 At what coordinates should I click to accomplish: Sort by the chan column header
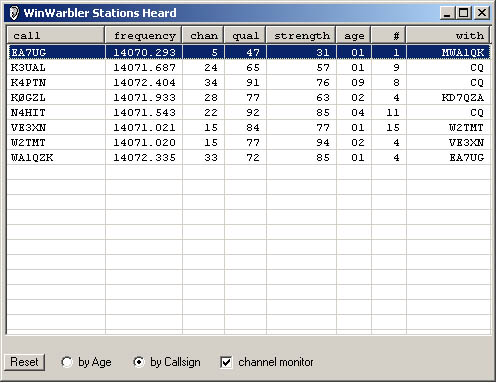pos(203,35)
